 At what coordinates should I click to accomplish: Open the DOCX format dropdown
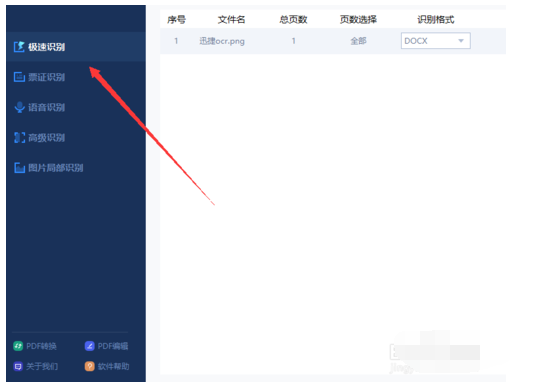coord(436,41)
